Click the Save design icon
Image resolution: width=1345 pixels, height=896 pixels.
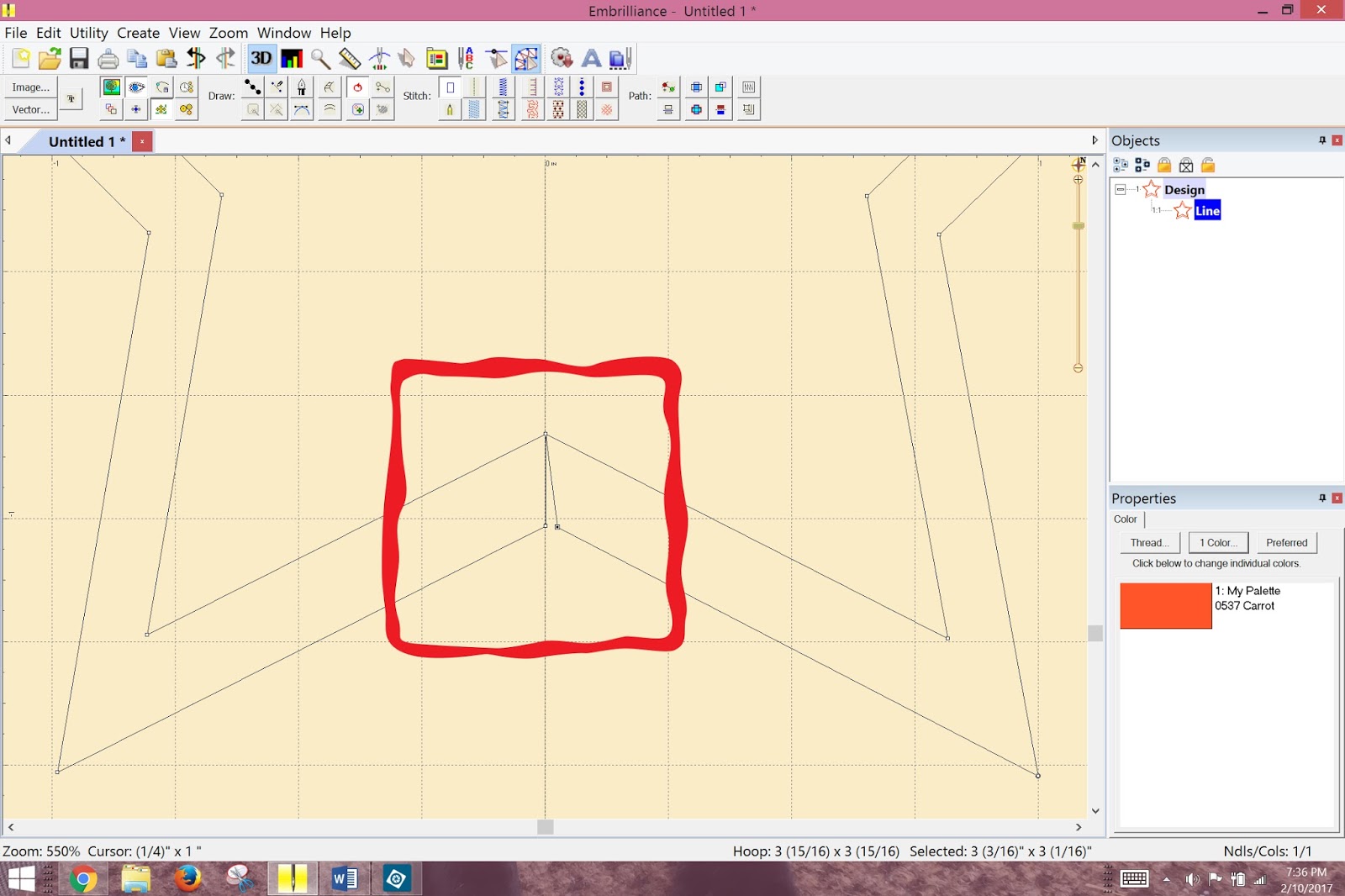coord(78,58)
